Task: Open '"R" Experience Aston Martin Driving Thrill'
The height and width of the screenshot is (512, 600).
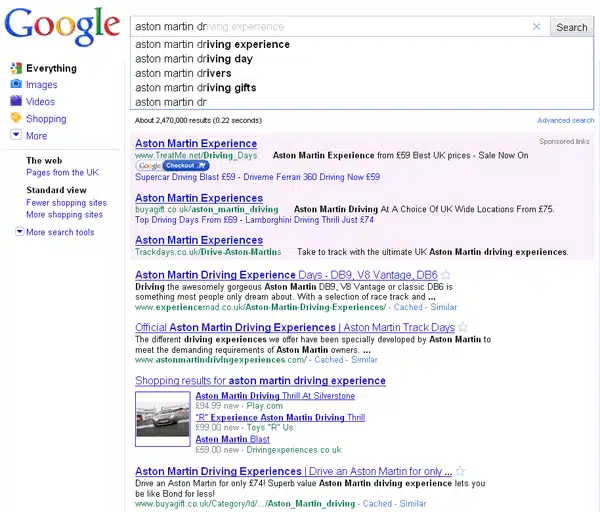Action: pos(280,418)
